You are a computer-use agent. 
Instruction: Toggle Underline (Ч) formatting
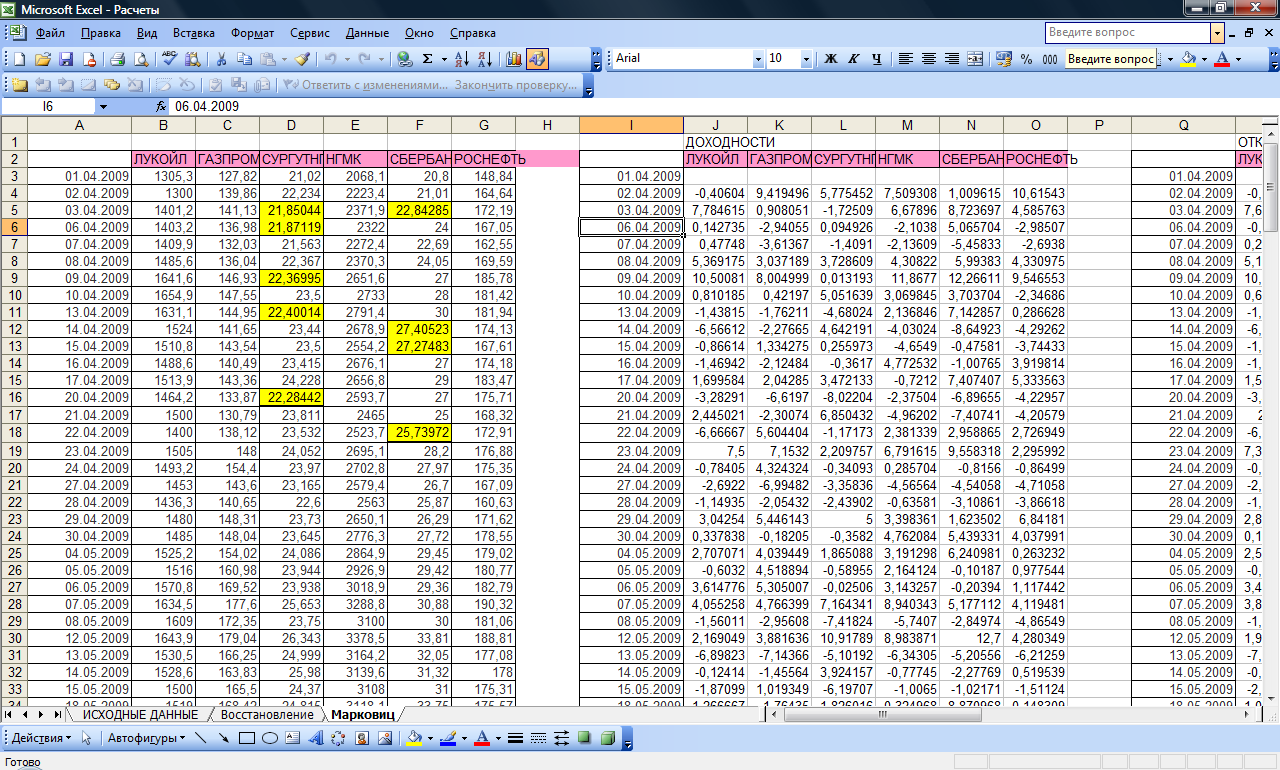tap(877, 59)
